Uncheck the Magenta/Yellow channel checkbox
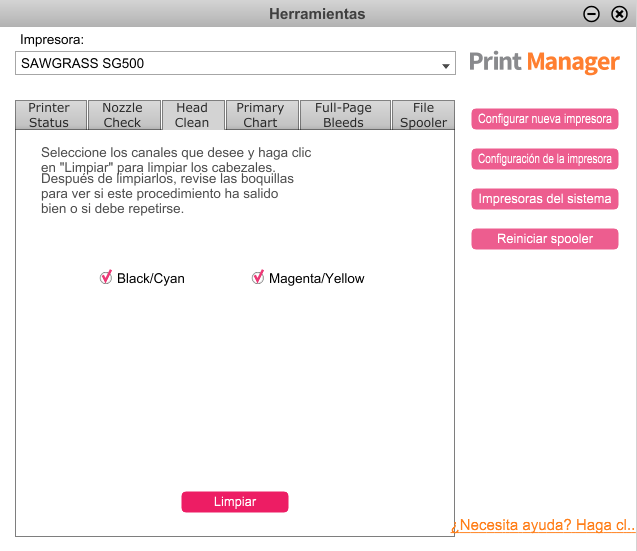 pos(258,278)
